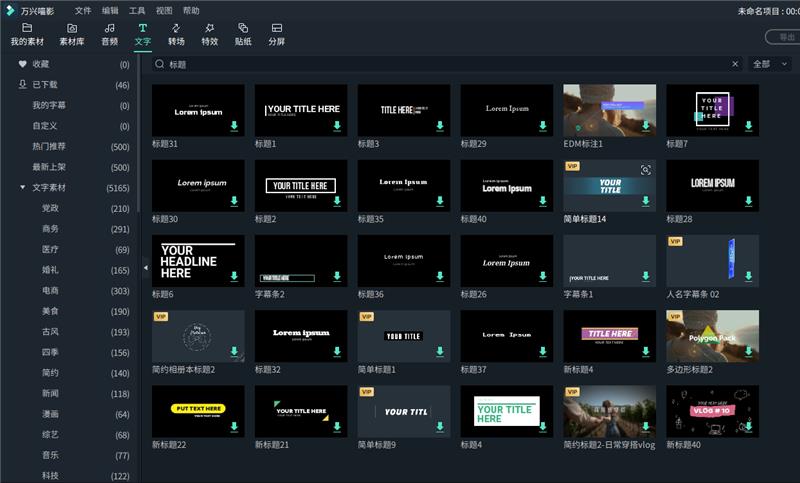
Task: Collapse the 文字素材 tree arrow
Action: (22, 187)
